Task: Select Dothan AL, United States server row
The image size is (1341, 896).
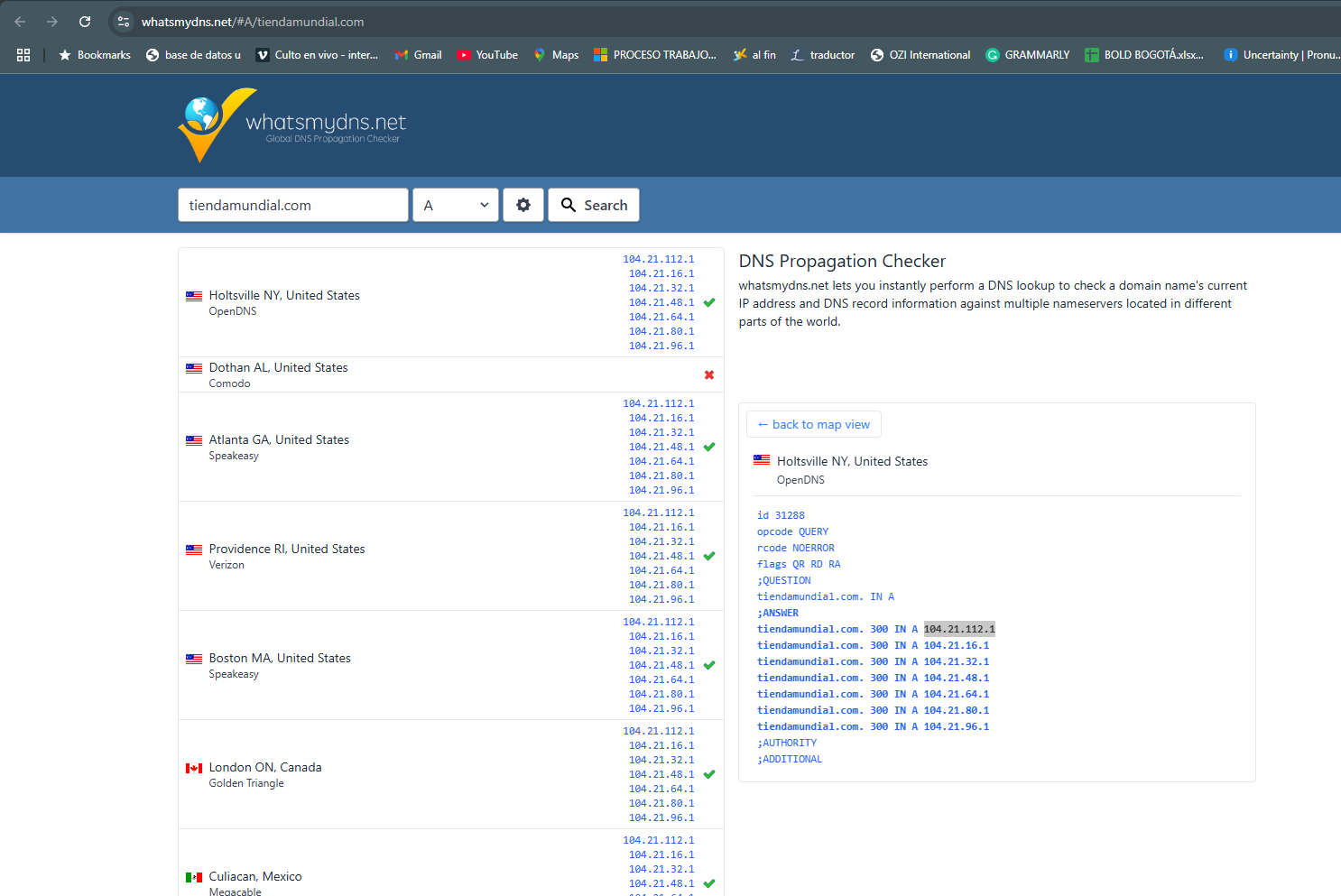Action: pyautogui.click(x=451, y=374)
